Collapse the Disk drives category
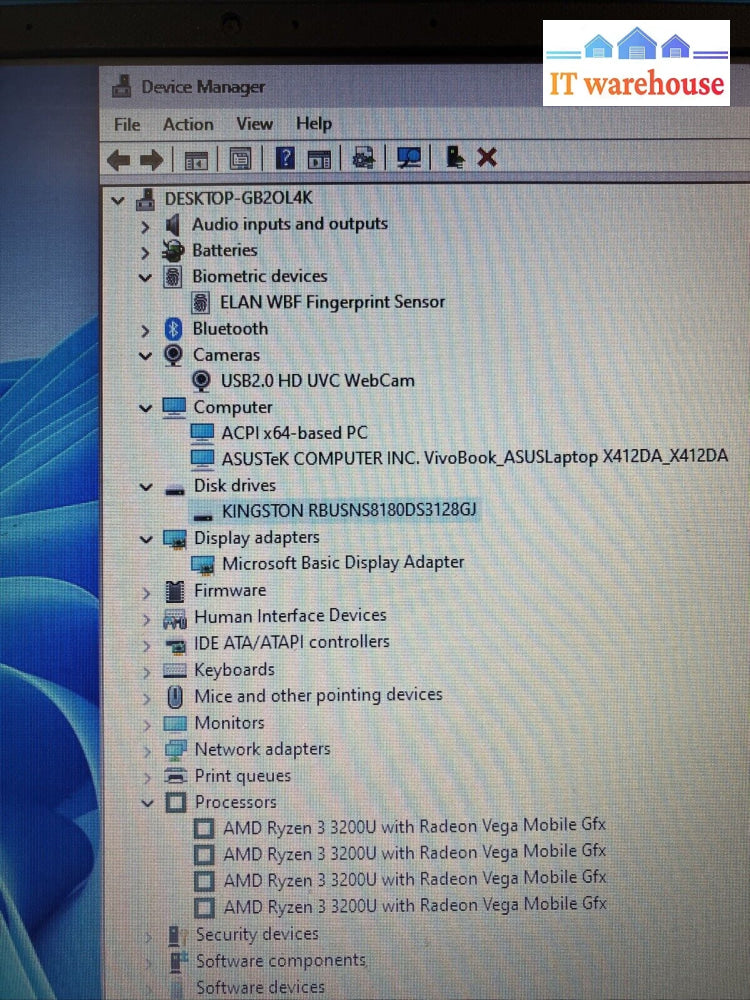The width and height of the screenshot is (750, 1000). pyautogui.click(x=146, y=487)
